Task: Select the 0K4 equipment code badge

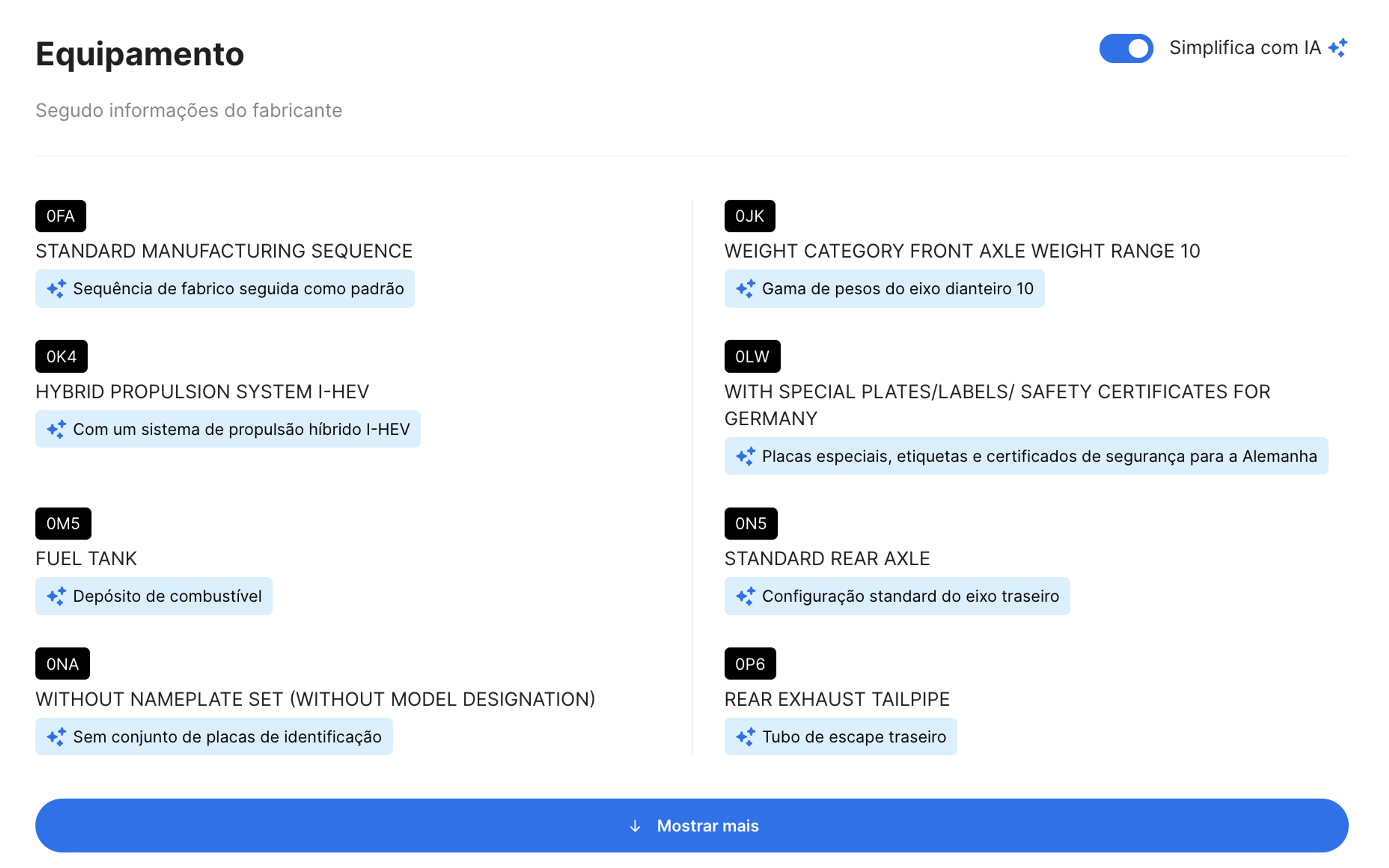Action: (x=61, y=357)
